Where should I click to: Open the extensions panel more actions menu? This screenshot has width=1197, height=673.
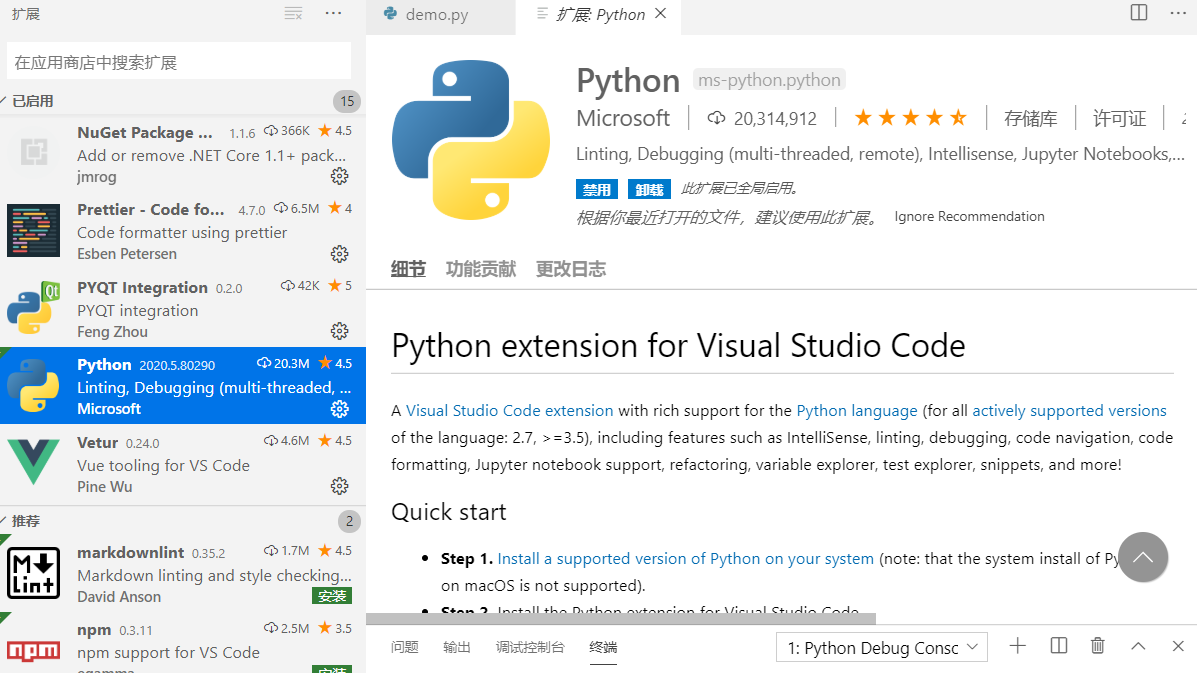pos(334,14)
